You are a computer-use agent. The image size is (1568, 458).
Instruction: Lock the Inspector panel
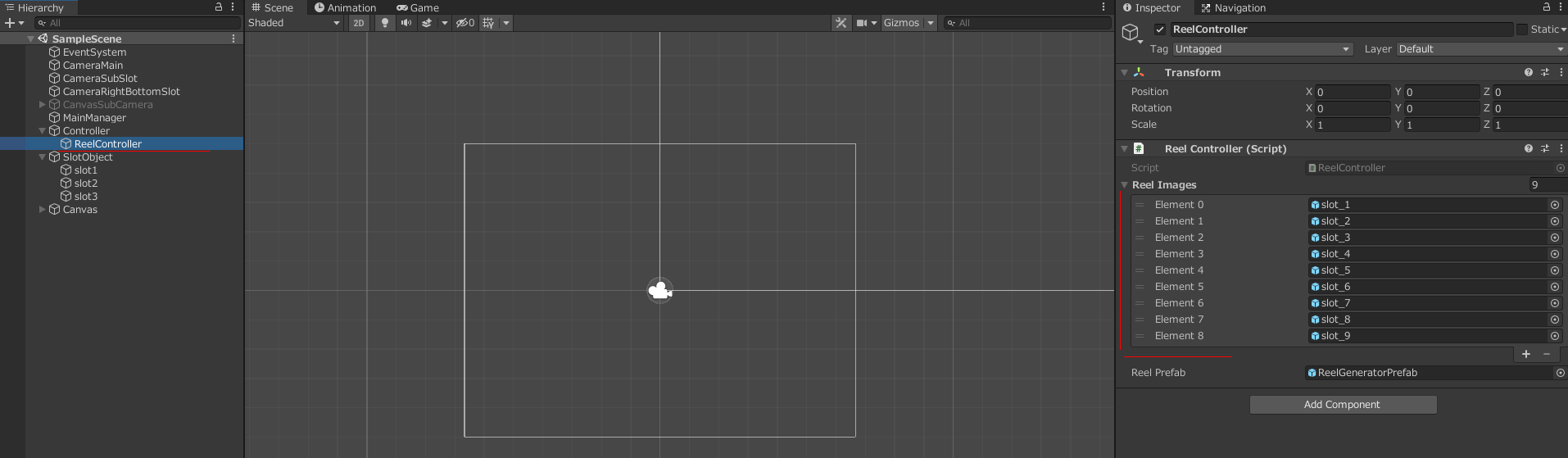coord(1547,7)
